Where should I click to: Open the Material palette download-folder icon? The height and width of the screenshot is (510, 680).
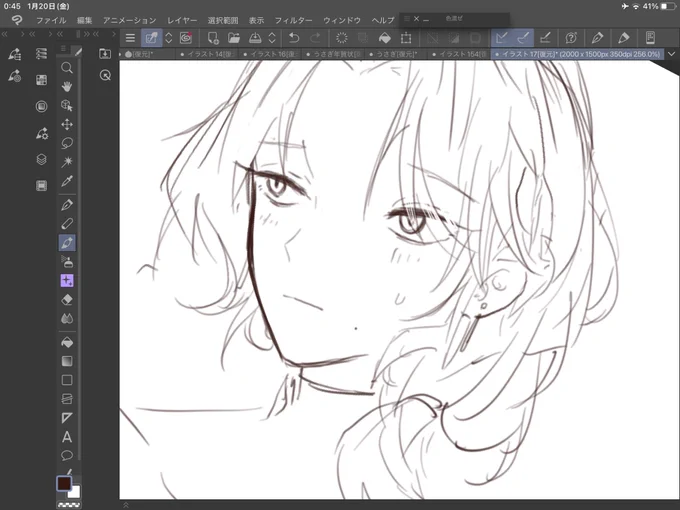[105, 54]
